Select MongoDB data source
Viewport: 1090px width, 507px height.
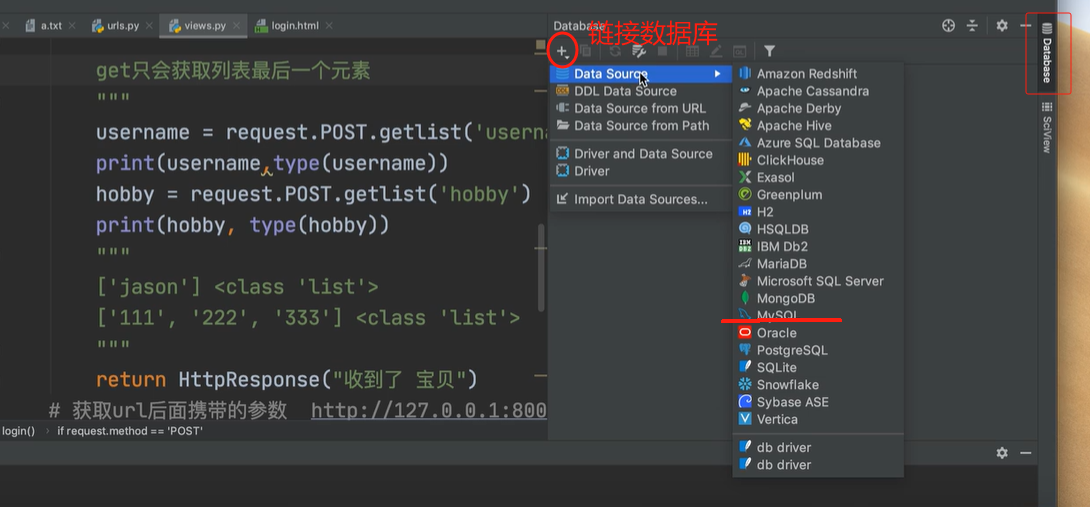pos(818,298)
